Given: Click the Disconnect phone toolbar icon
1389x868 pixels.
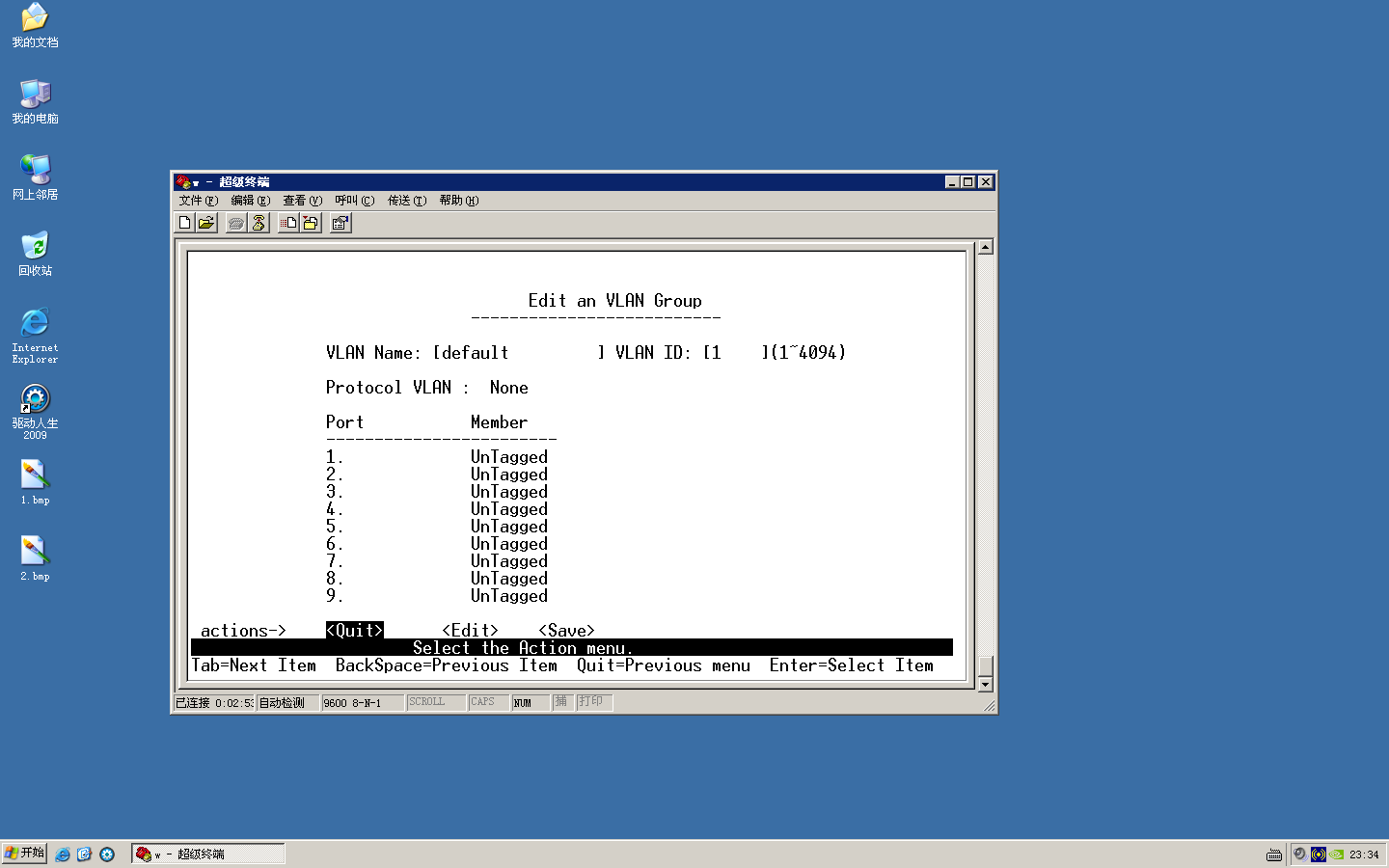Looking at the screenshot, I should (x=259, y=223).
